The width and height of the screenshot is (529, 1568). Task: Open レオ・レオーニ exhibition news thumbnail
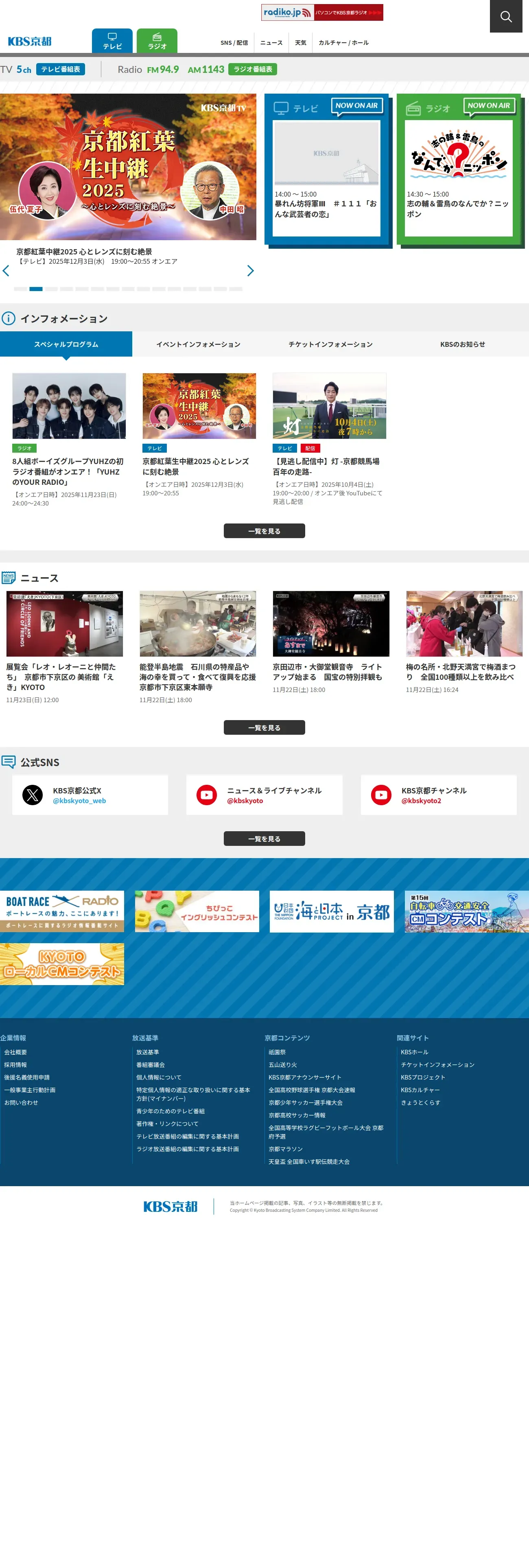tap(65, 624)
